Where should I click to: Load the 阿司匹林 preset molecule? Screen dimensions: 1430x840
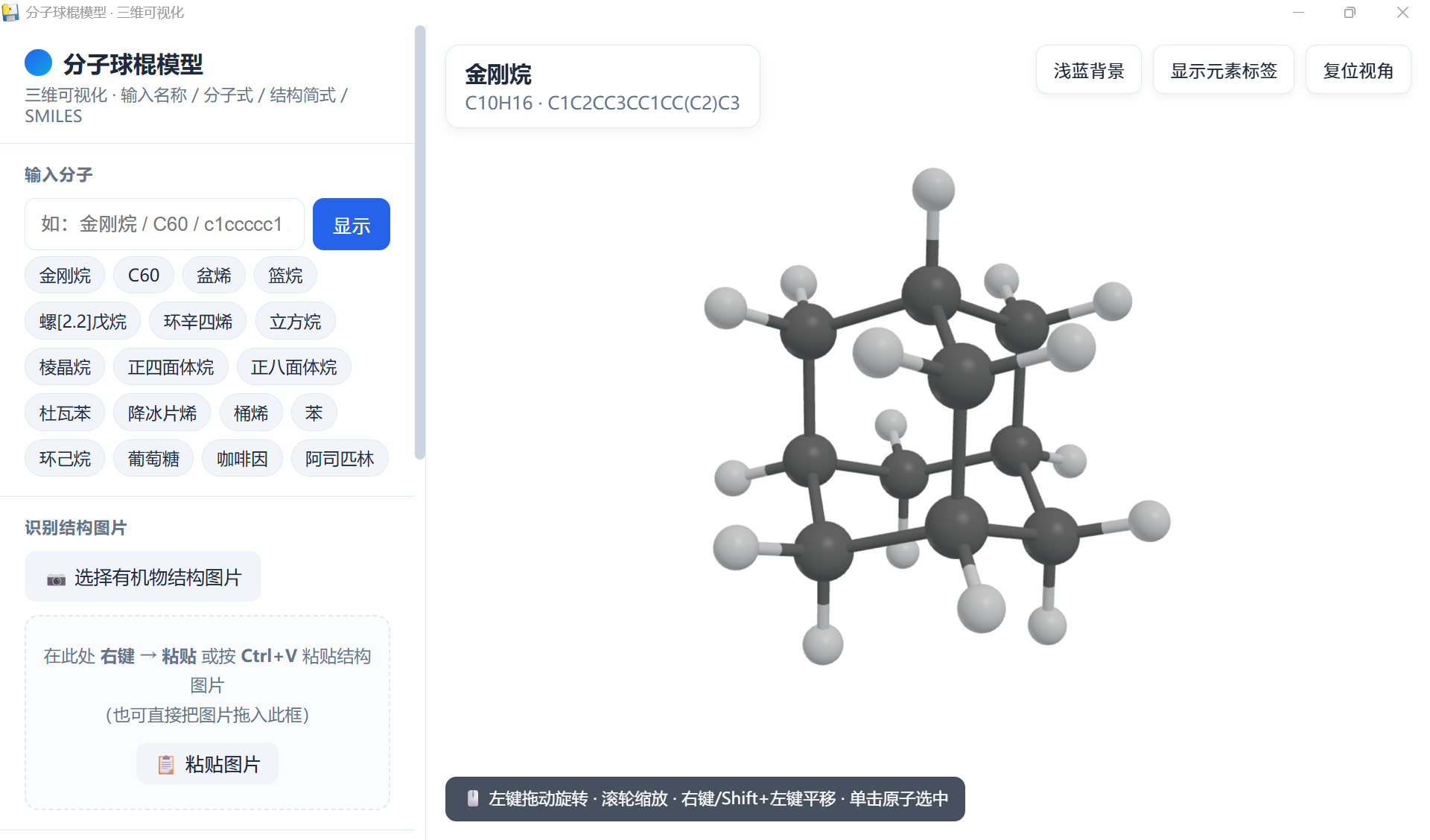pos(340,459)
